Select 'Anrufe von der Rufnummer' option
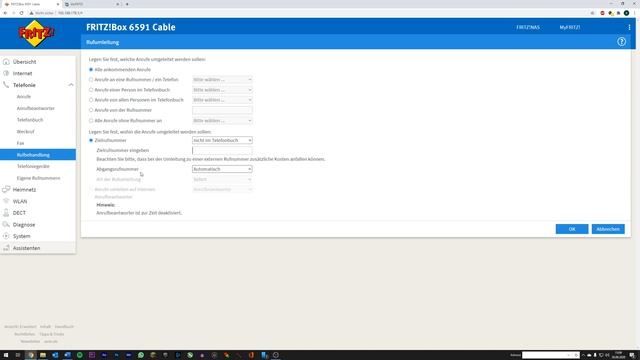Image resolution: width=640 pixels, height=360 pixels. (91, 110)
